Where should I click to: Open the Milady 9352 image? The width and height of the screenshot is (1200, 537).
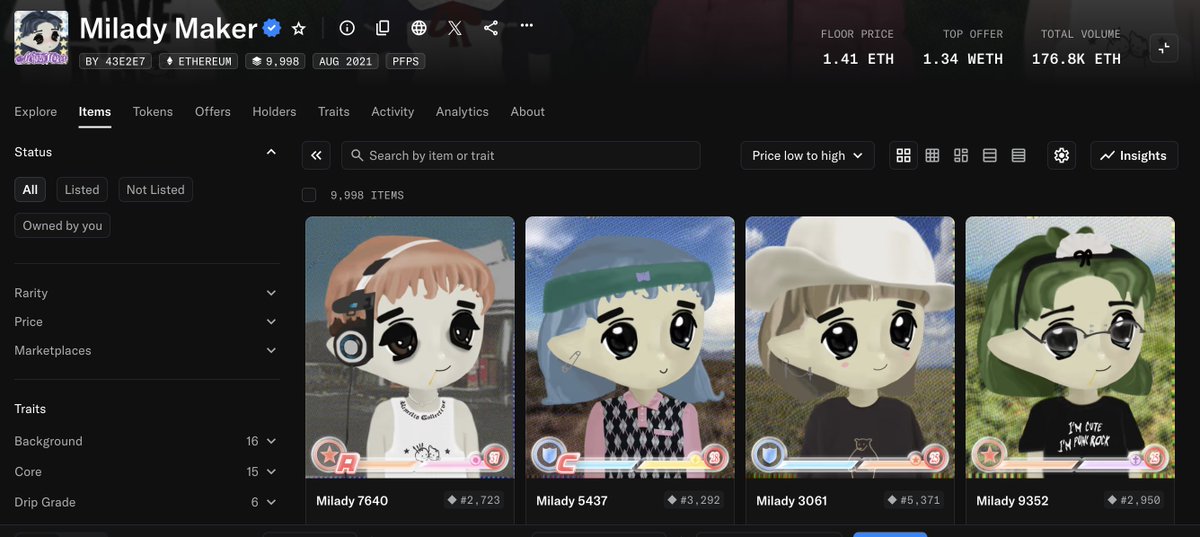(x=1070, y=347)
